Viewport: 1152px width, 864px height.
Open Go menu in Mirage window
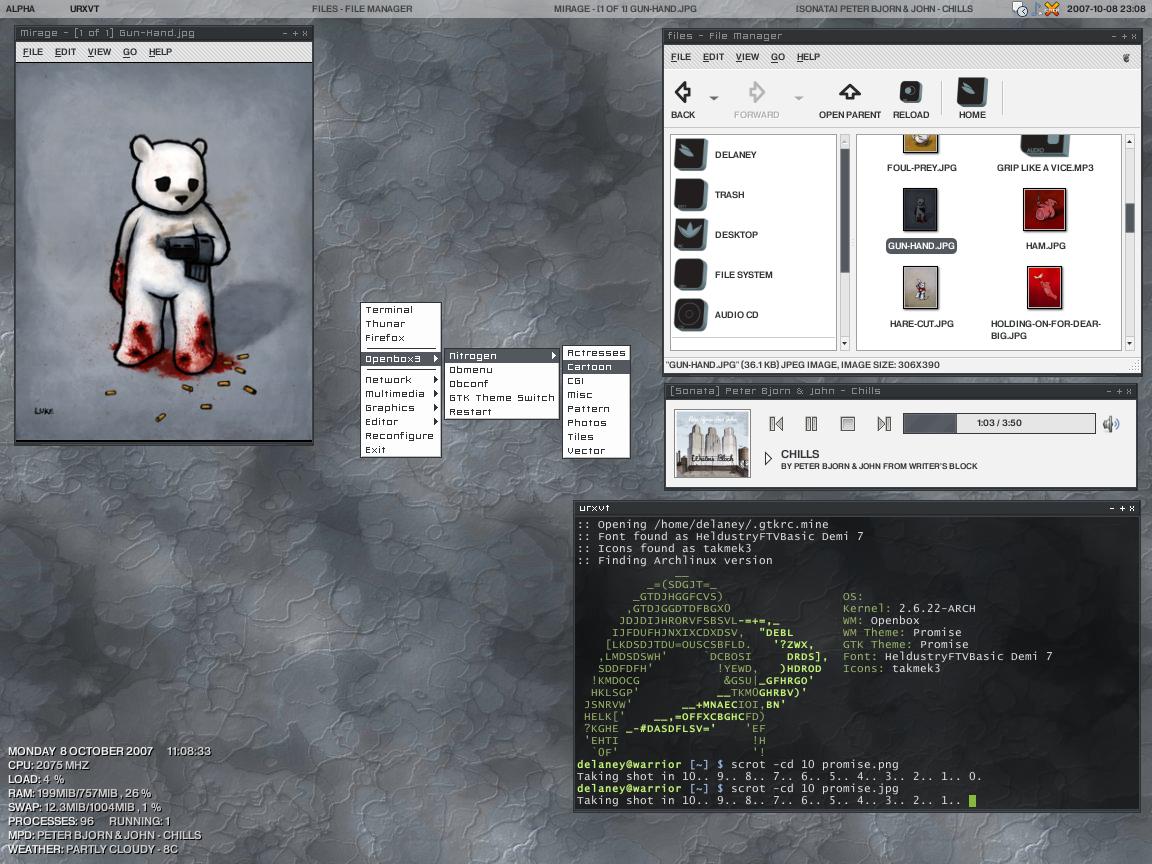click(x=130, y=52)
